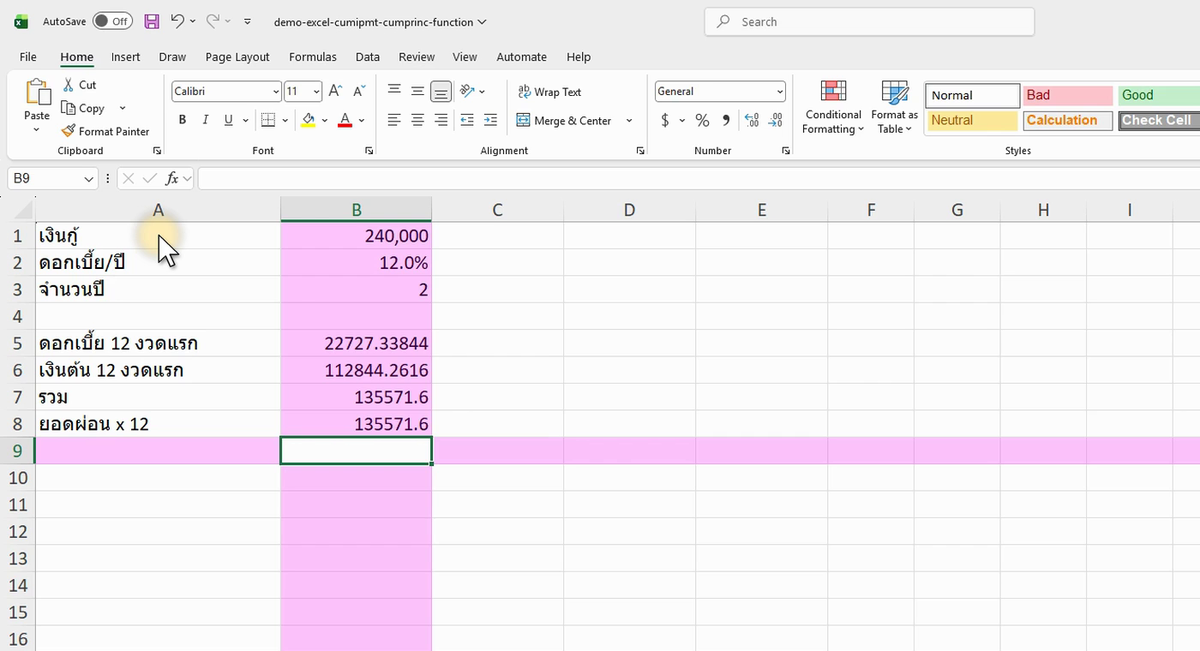Turn on the AutoSave switch
The height and width of the screenshot is (651, 1200).
(x=112, y=21)
